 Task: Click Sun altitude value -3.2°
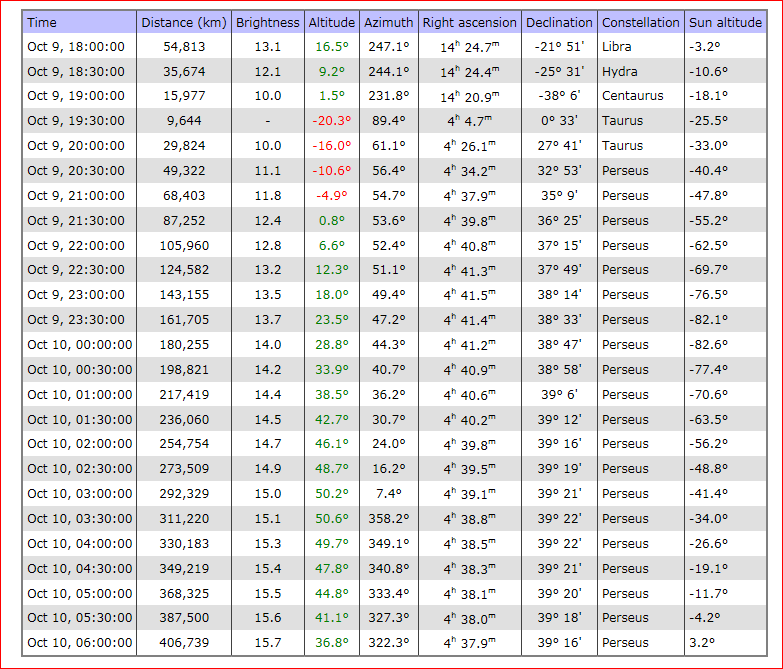(x=705, y=46)
